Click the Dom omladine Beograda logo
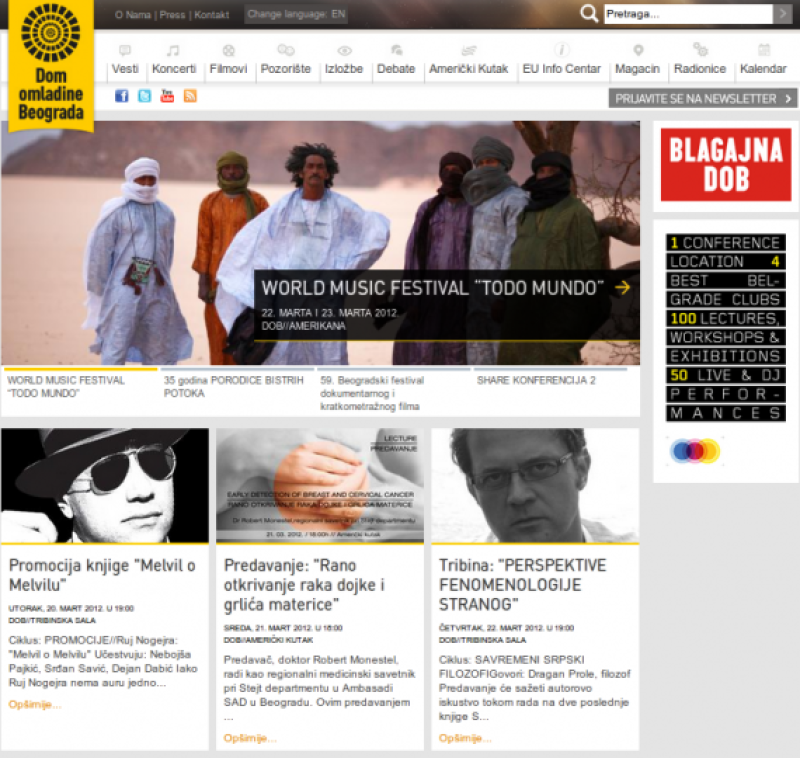Image resolution: width=800 pixels, height=758 pixels. point(50,65)
